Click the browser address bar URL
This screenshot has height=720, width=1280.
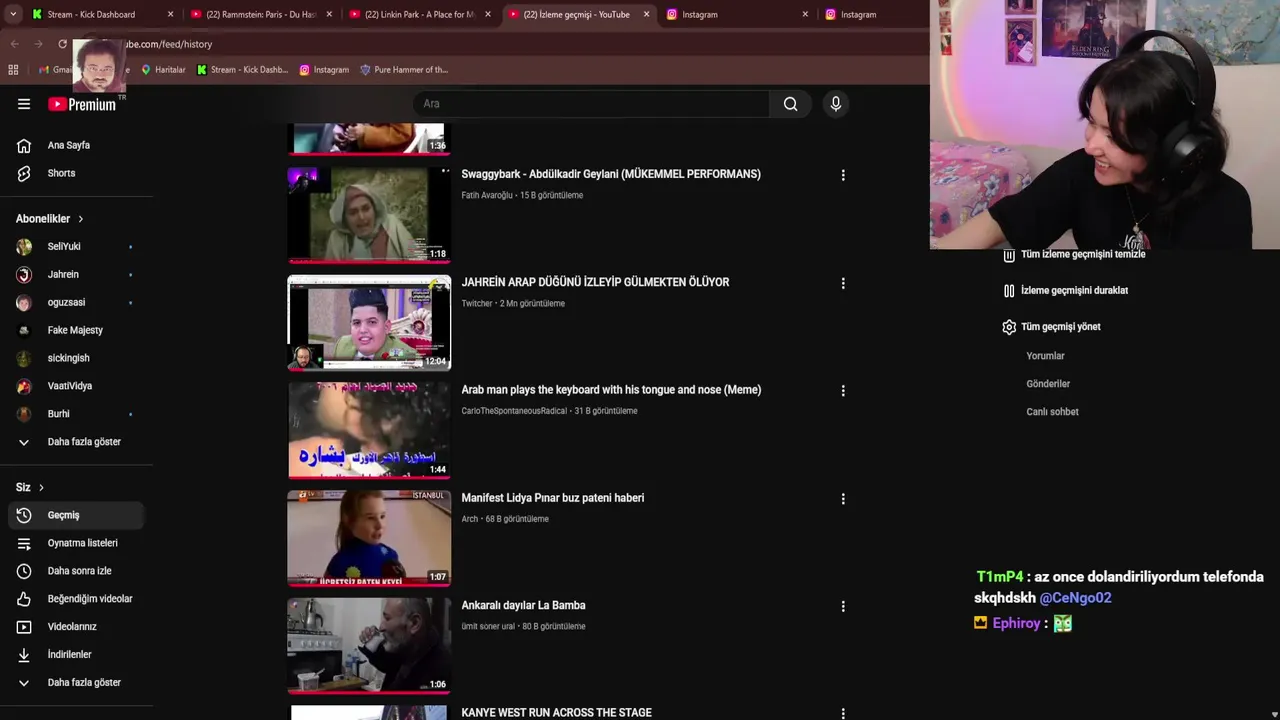[169, 44]
